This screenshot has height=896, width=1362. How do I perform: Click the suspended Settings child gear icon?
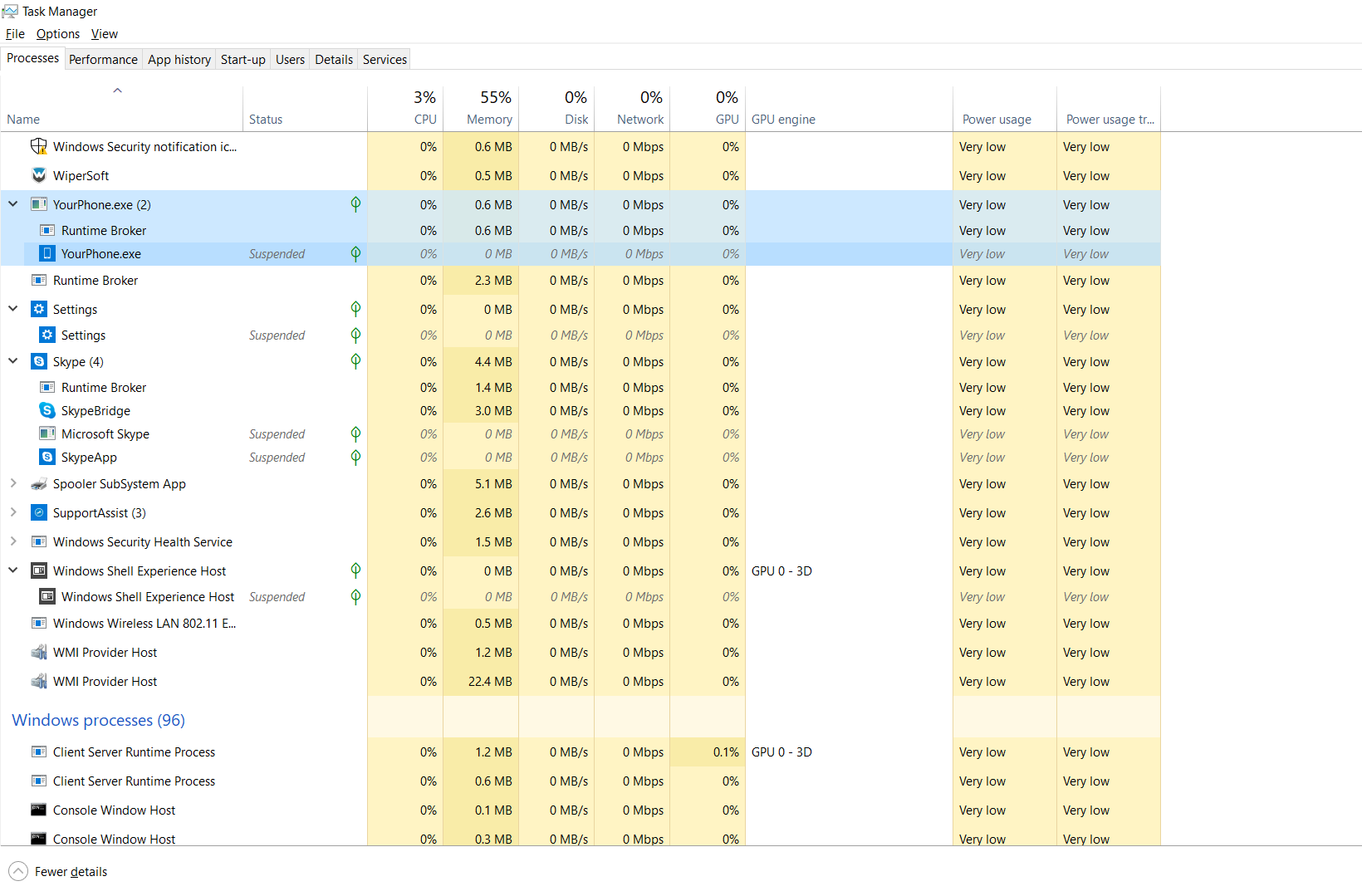[x=47, y=335]
